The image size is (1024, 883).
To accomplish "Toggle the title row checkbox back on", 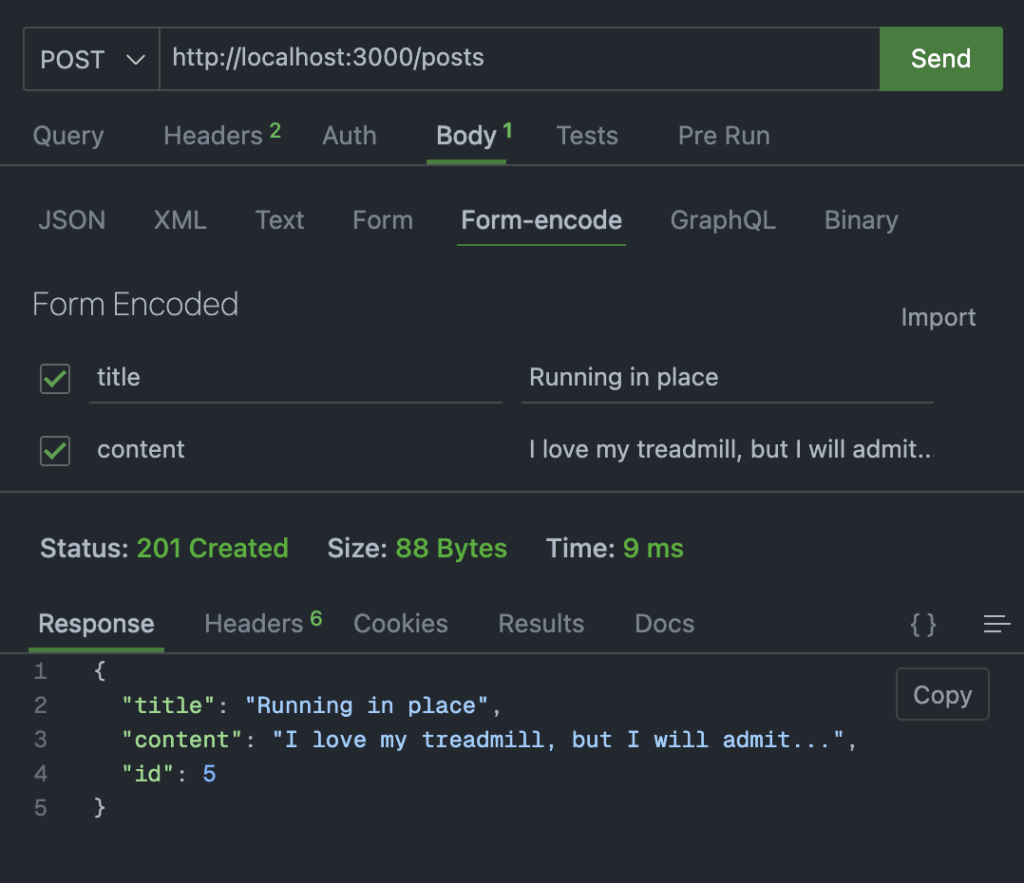I will 54,378.
